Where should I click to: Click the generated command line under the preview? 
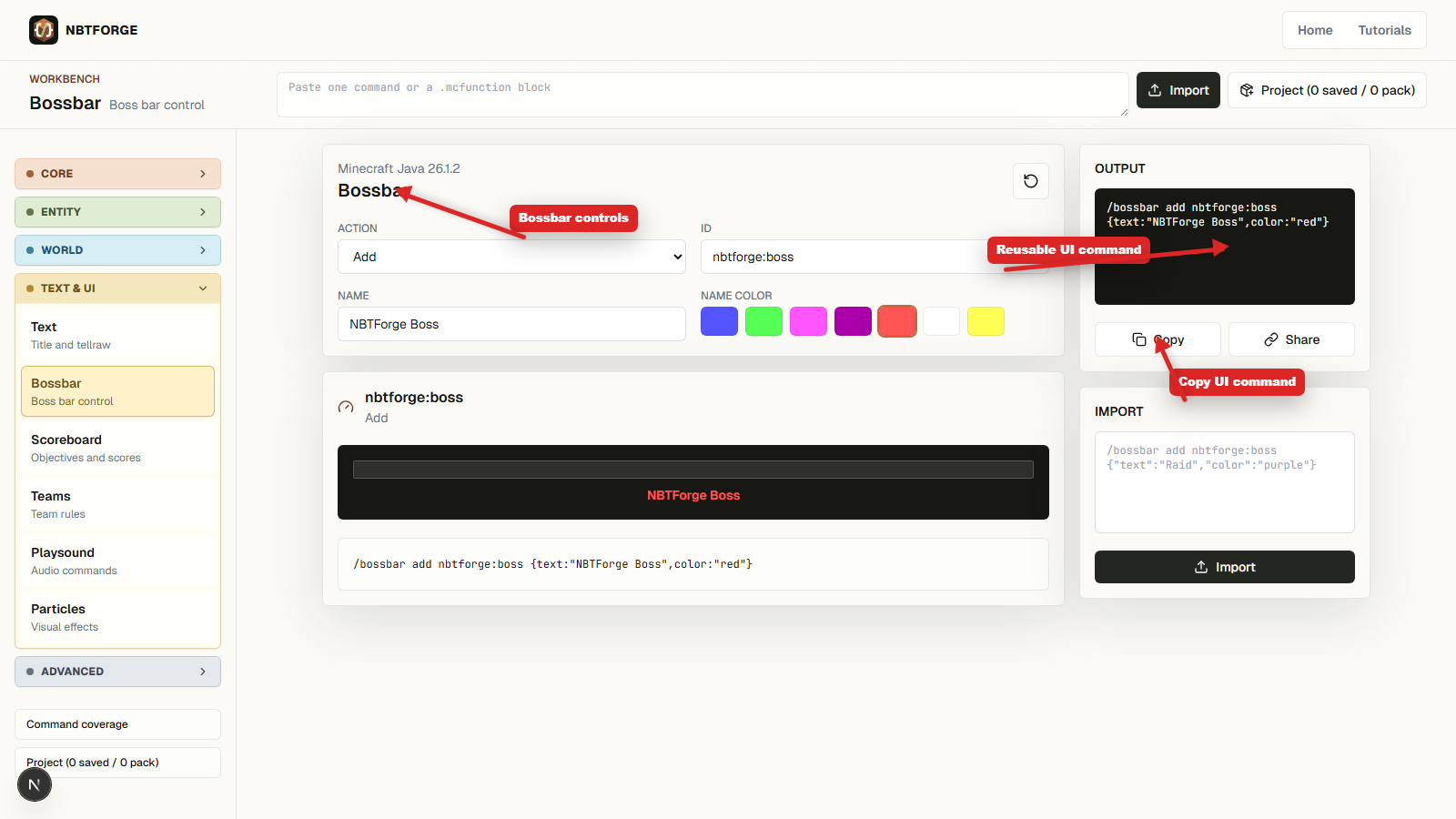tap(693, 564)
